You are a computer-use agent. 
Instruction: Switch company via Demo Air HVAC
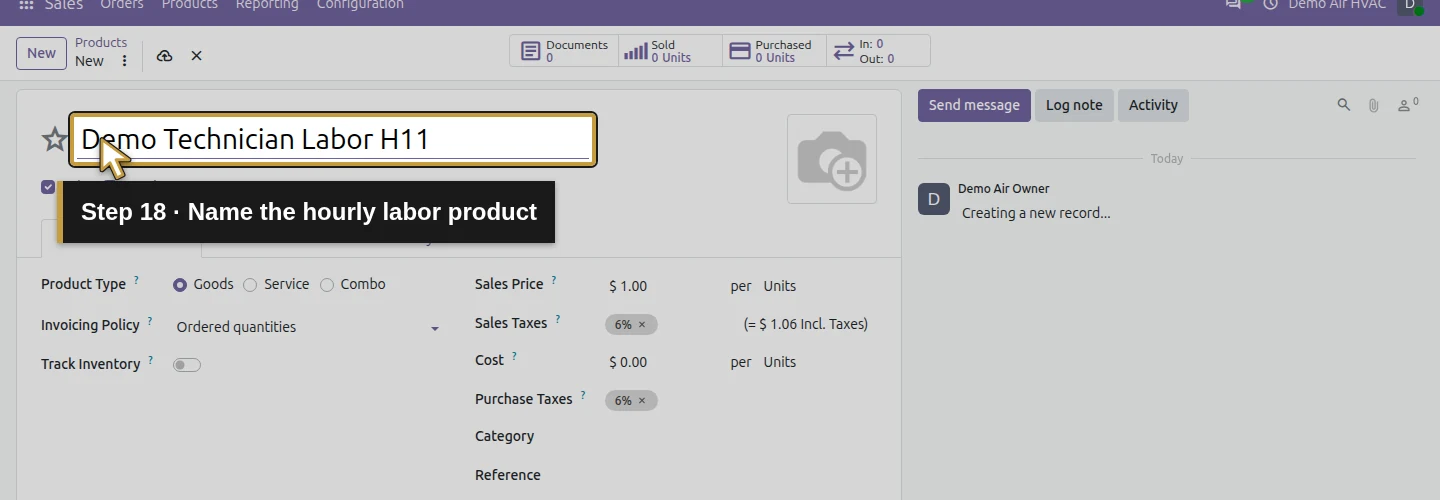point(1337,5)
